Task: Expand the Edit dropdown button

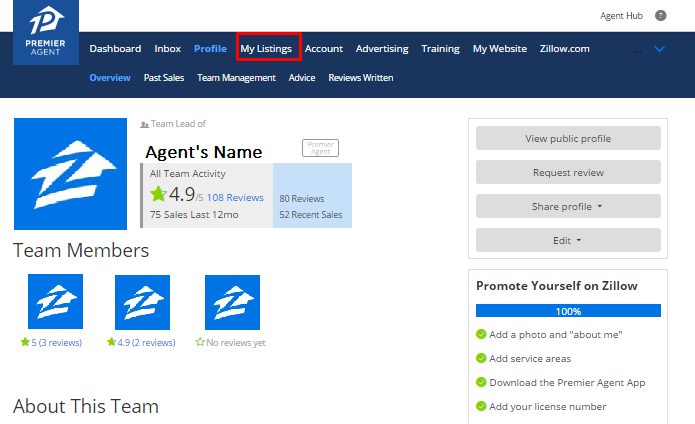Action: [568, 240]
